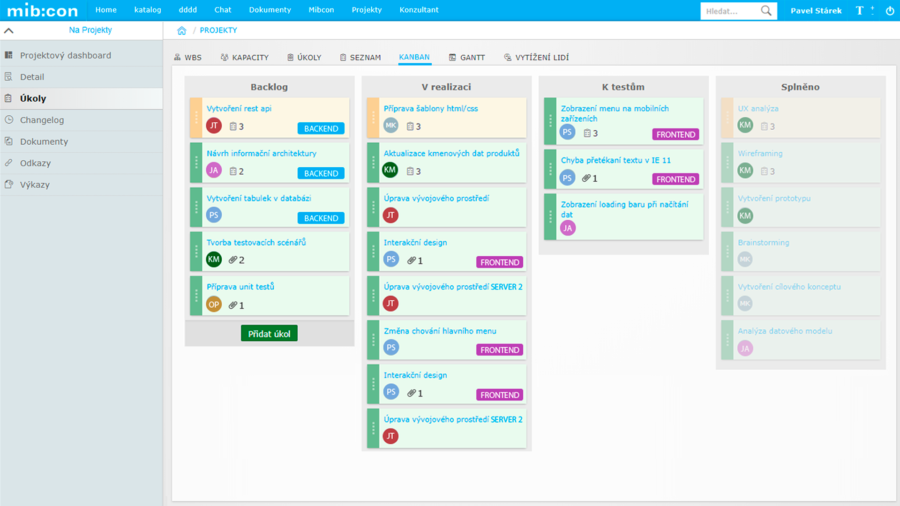Click the home icon in breadcrumb
The width and height of the screenshot is (900, 506).
(x=181, y=31)
